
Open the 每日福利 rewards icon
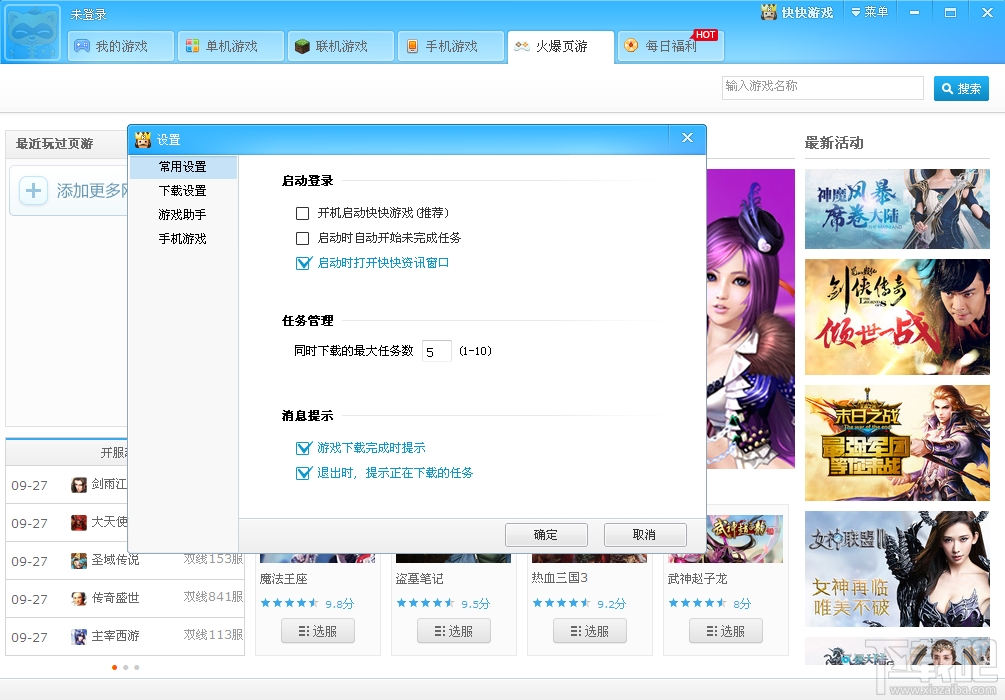point(630,46)
